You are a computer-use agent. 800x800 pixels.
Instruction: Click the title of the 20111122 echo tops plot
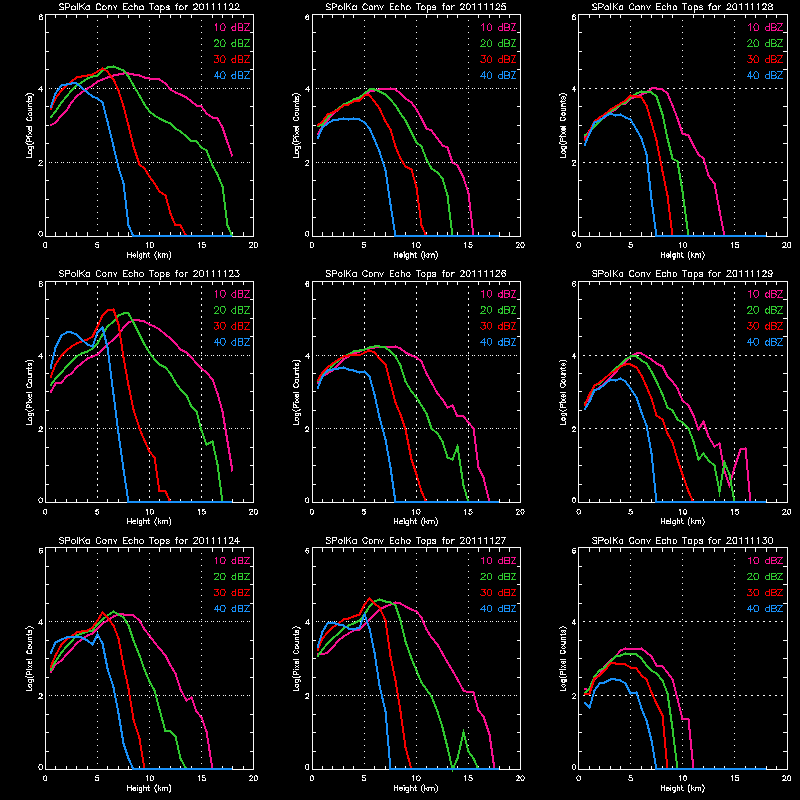tap(149, 7)
